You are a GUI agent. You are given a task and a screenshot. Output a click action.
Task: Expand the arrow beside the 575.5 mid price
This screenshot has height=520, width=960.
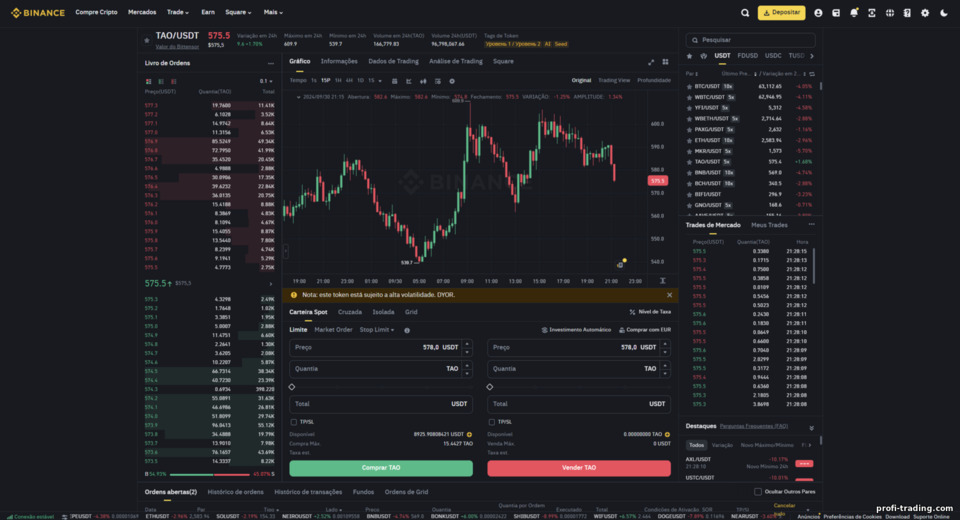pos(271,284)
